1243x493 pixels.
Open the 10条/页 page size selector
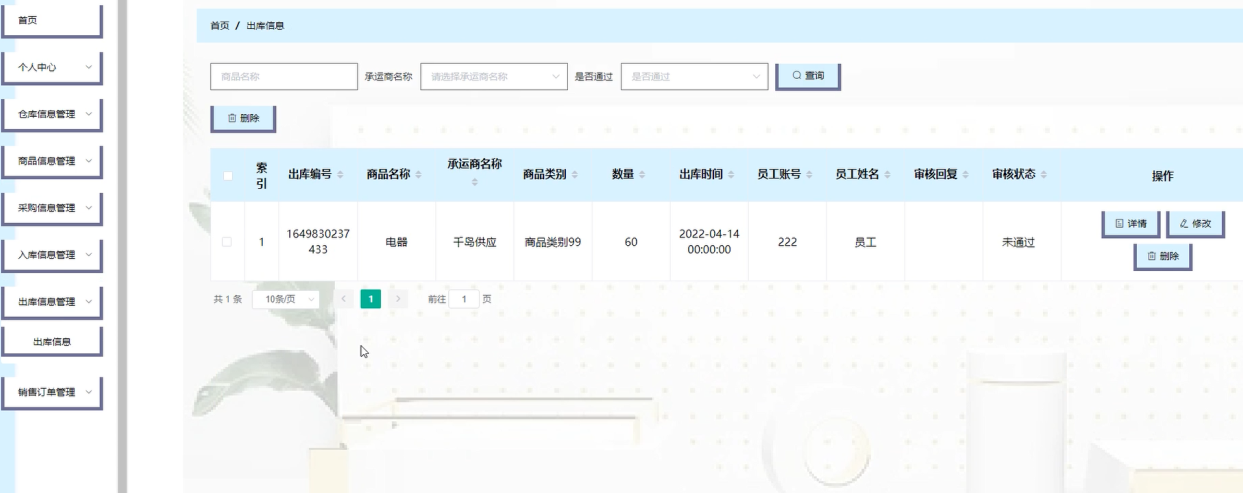tap(285, 298)
